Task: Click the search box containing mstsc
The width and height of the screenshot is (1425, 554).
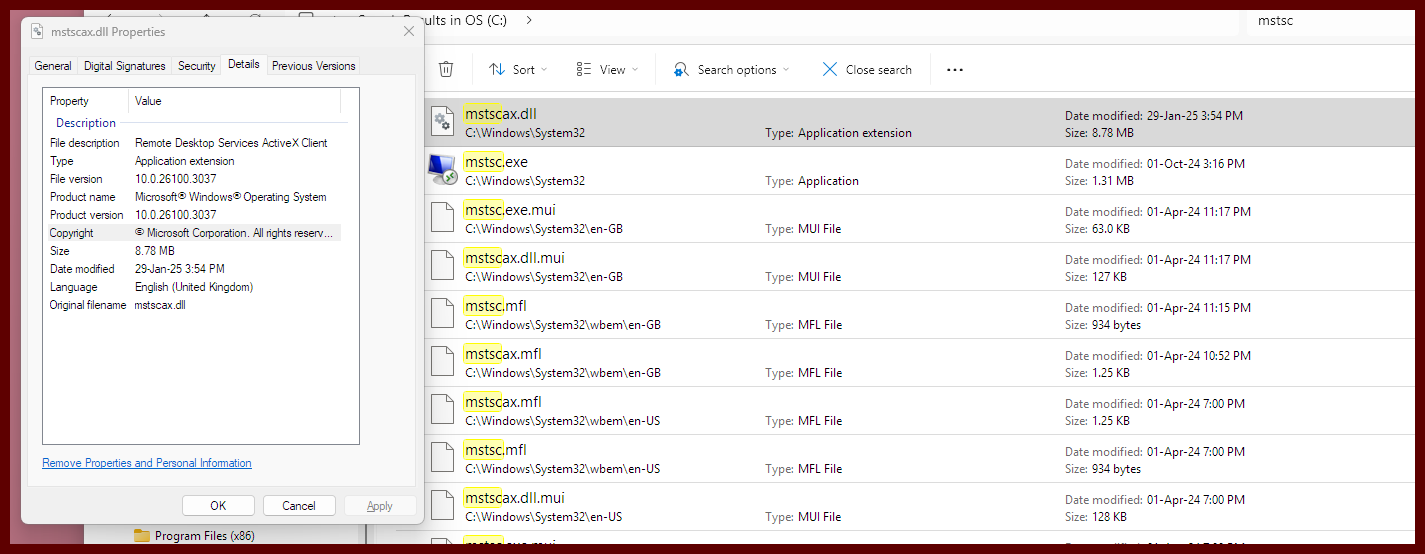Action: pos(1330,20)
